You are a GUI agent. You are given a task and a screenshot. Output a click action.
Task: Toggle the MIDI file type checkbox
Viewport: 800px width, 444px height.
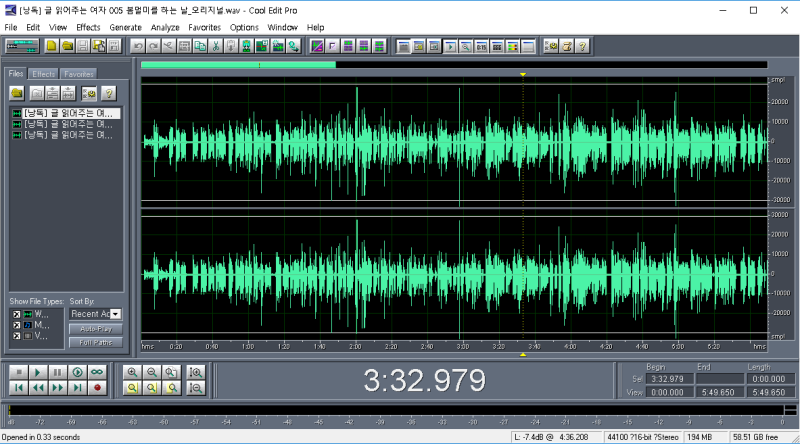tap(16, 325)
